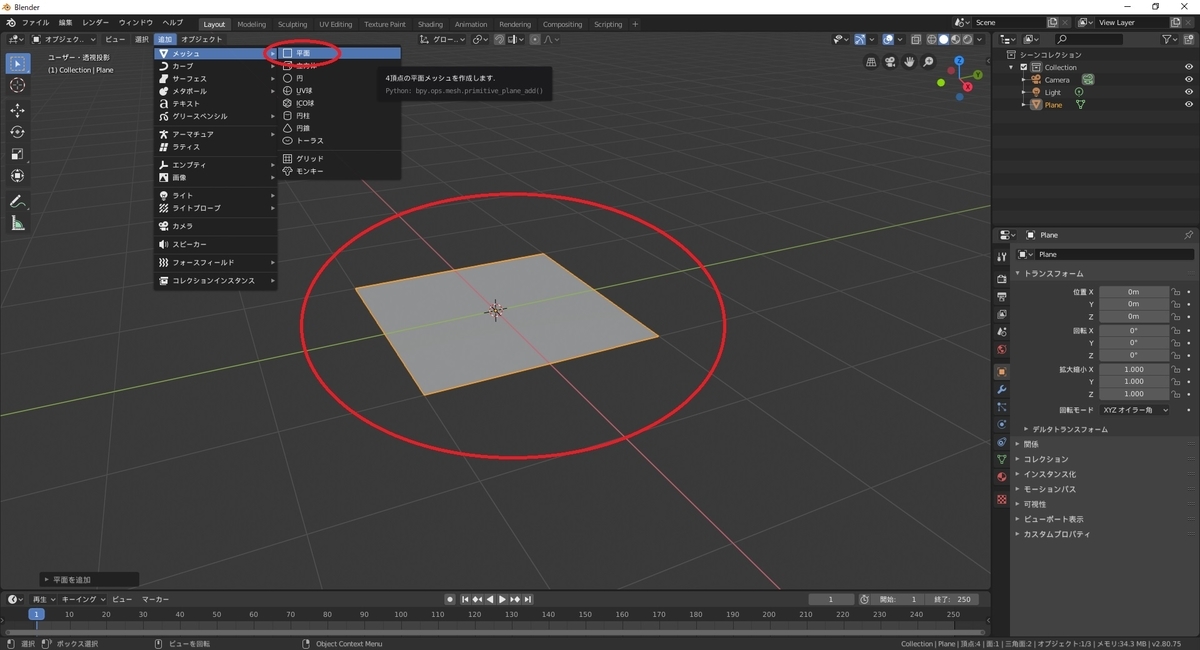The width and height of the screenshot is (1200, 650).
Task: Choose モンキー from the mesh submenu
Action: pos(340,171)
